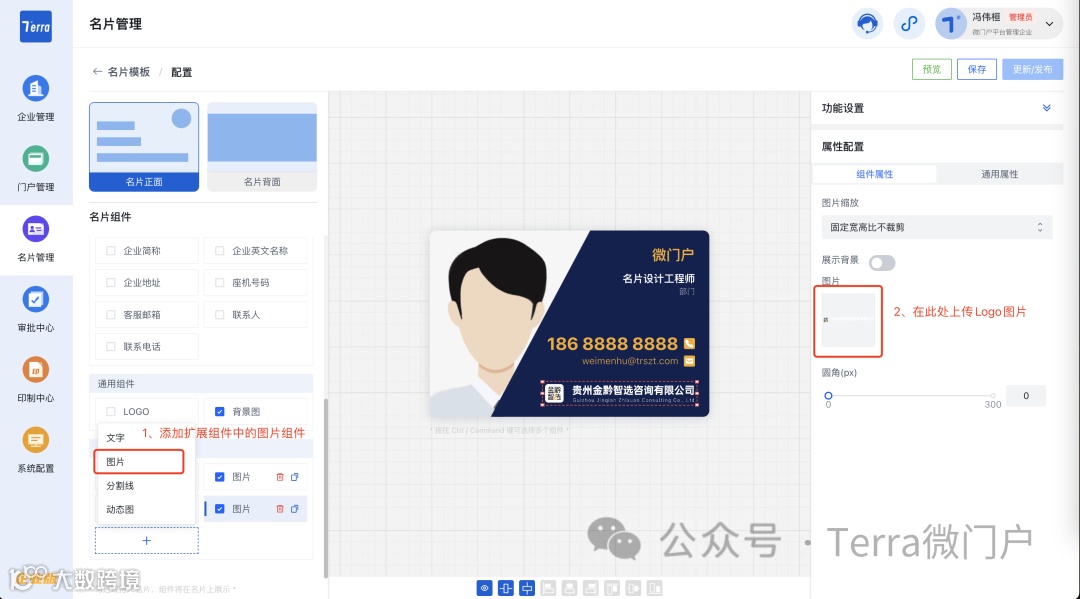Open 系统配置 in the left sidebar
1080x599 pixels.
click(x=36, y=450)
